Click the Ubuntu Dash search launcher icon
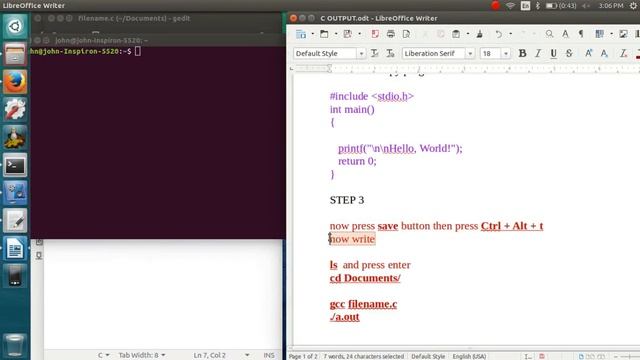The image size is (640, 360). tap(15, 27)
